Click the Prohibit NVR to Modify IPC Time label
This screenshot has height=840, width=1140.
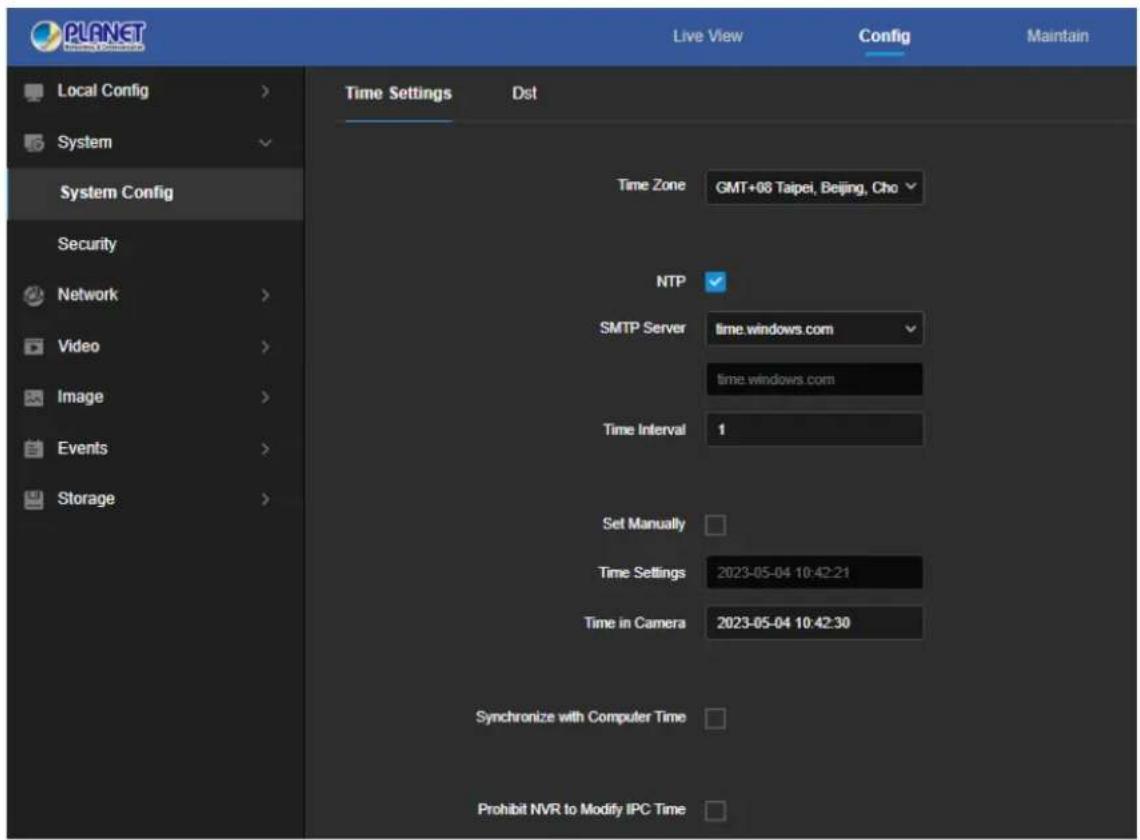[x=582, y=809]
